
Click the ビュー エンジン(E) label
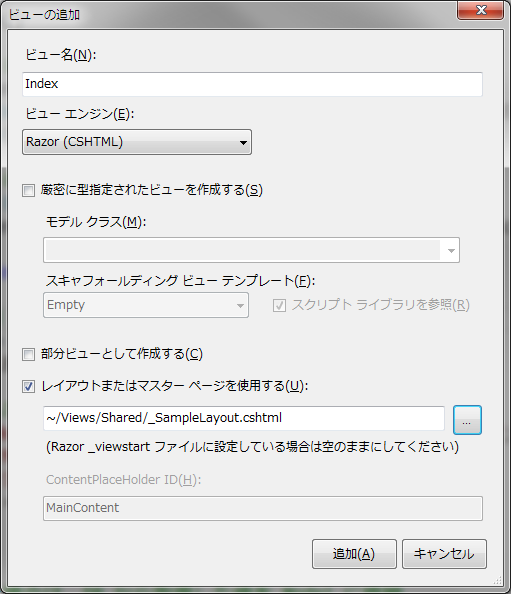coord(80,114)
